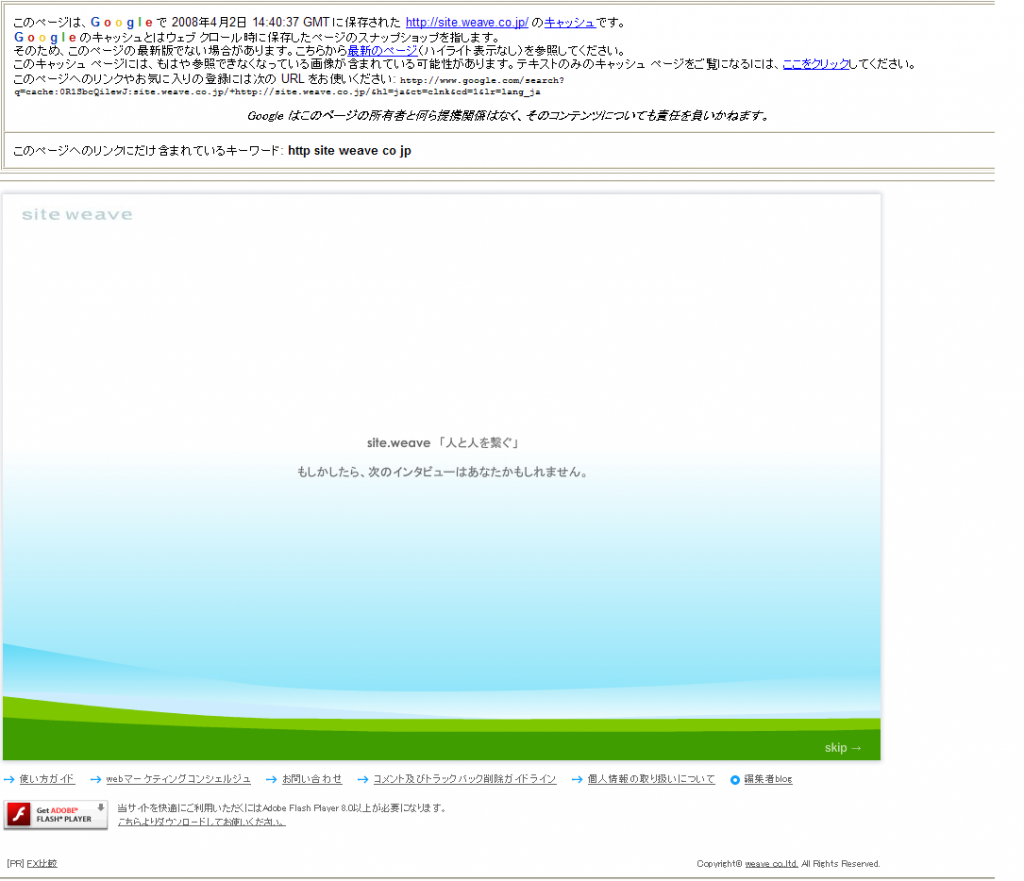Click the arrow icon beside 個人情報の取り扱いについて
Image resolution: width=1024 pixels, height=881 pixels.
coord(578,779)
